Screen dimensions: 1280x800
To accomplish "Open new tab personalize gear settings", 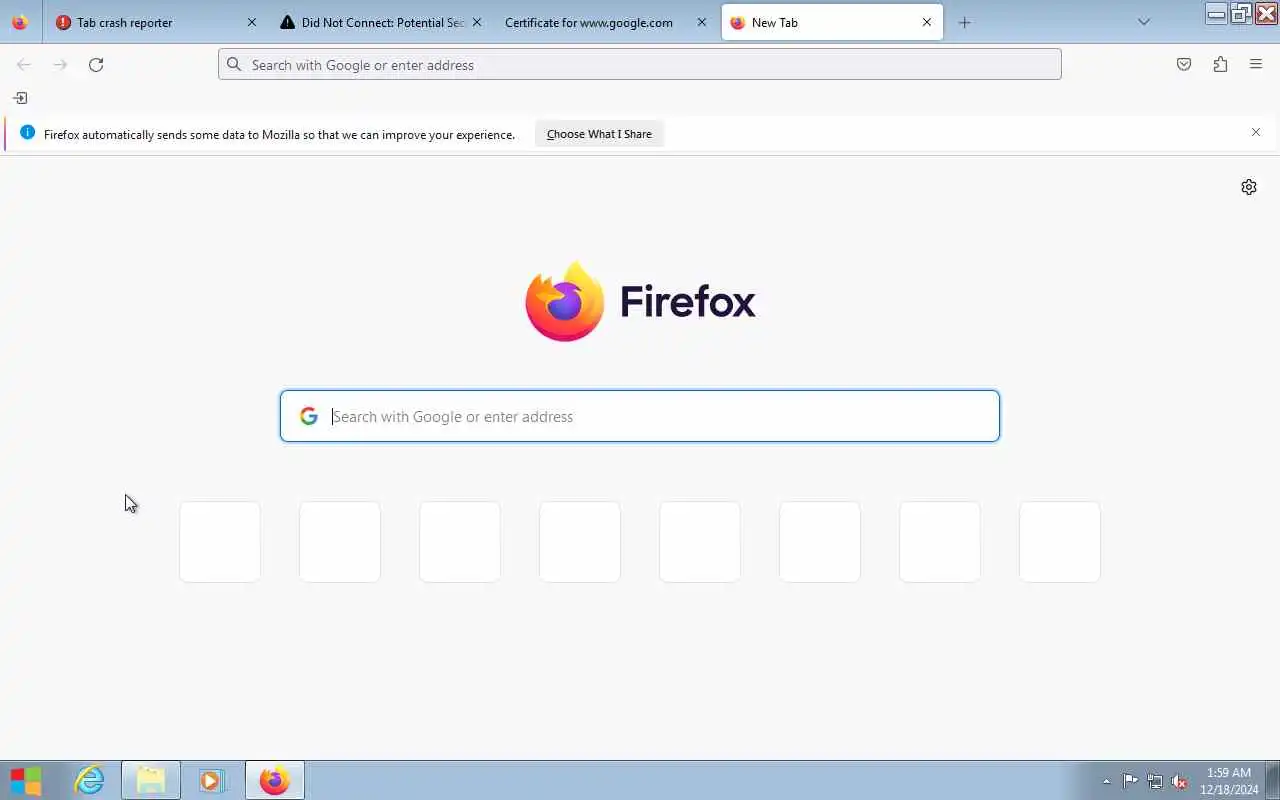I will pos(1249,187).
